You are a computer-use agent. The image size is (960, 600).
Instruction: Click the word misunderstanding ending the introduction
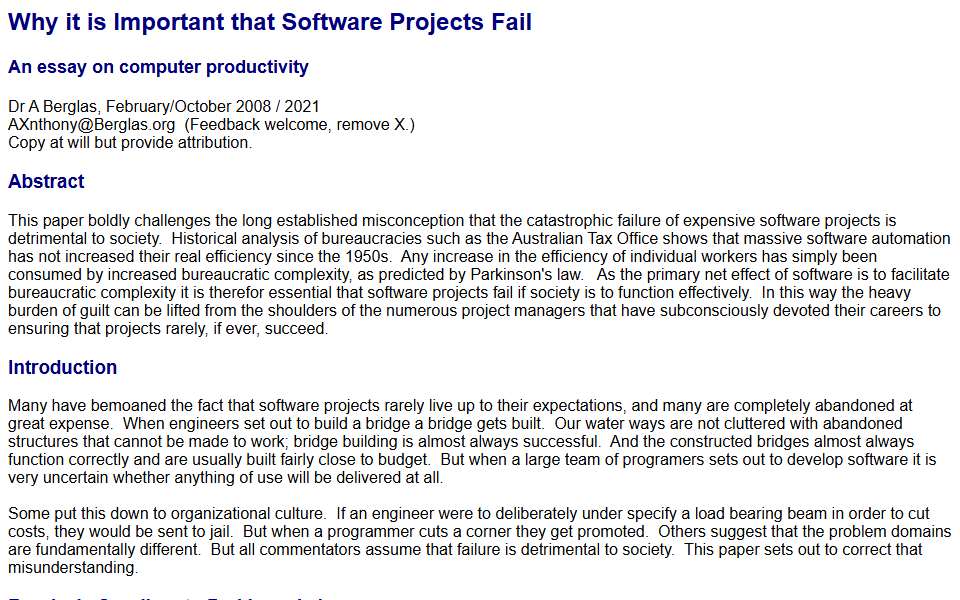pyautogui.click(x=73, y=568)
